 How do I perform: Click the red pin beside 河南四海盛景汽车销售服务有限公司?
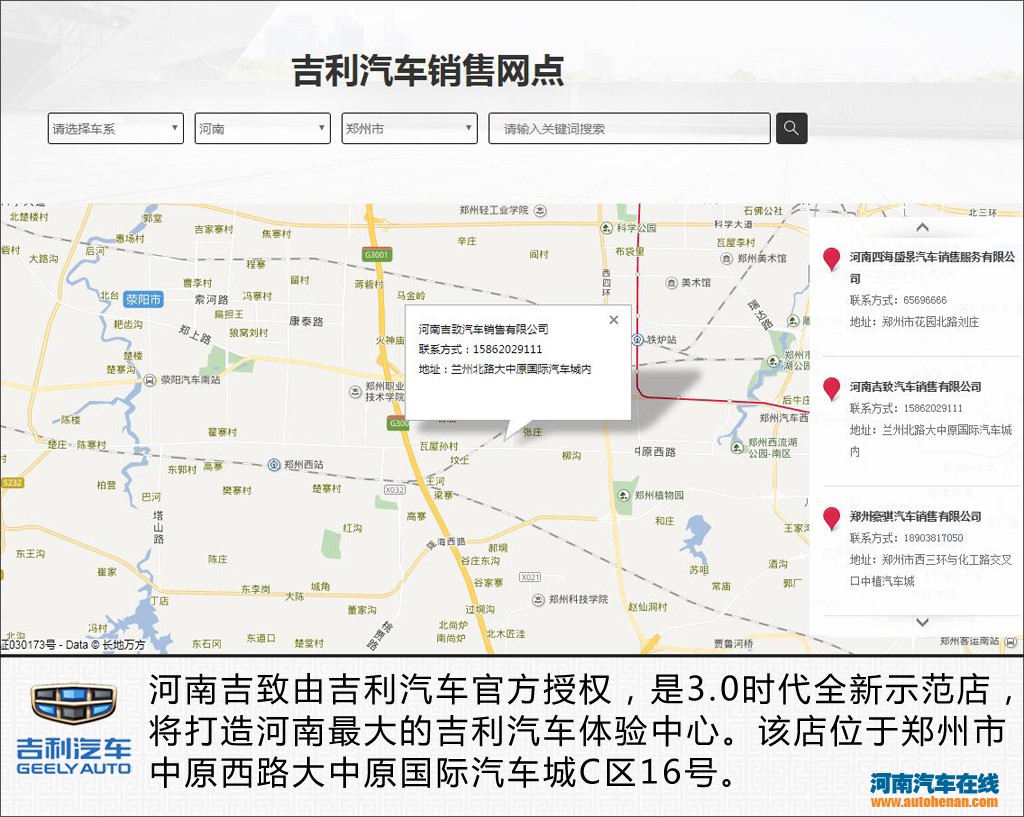831,259
